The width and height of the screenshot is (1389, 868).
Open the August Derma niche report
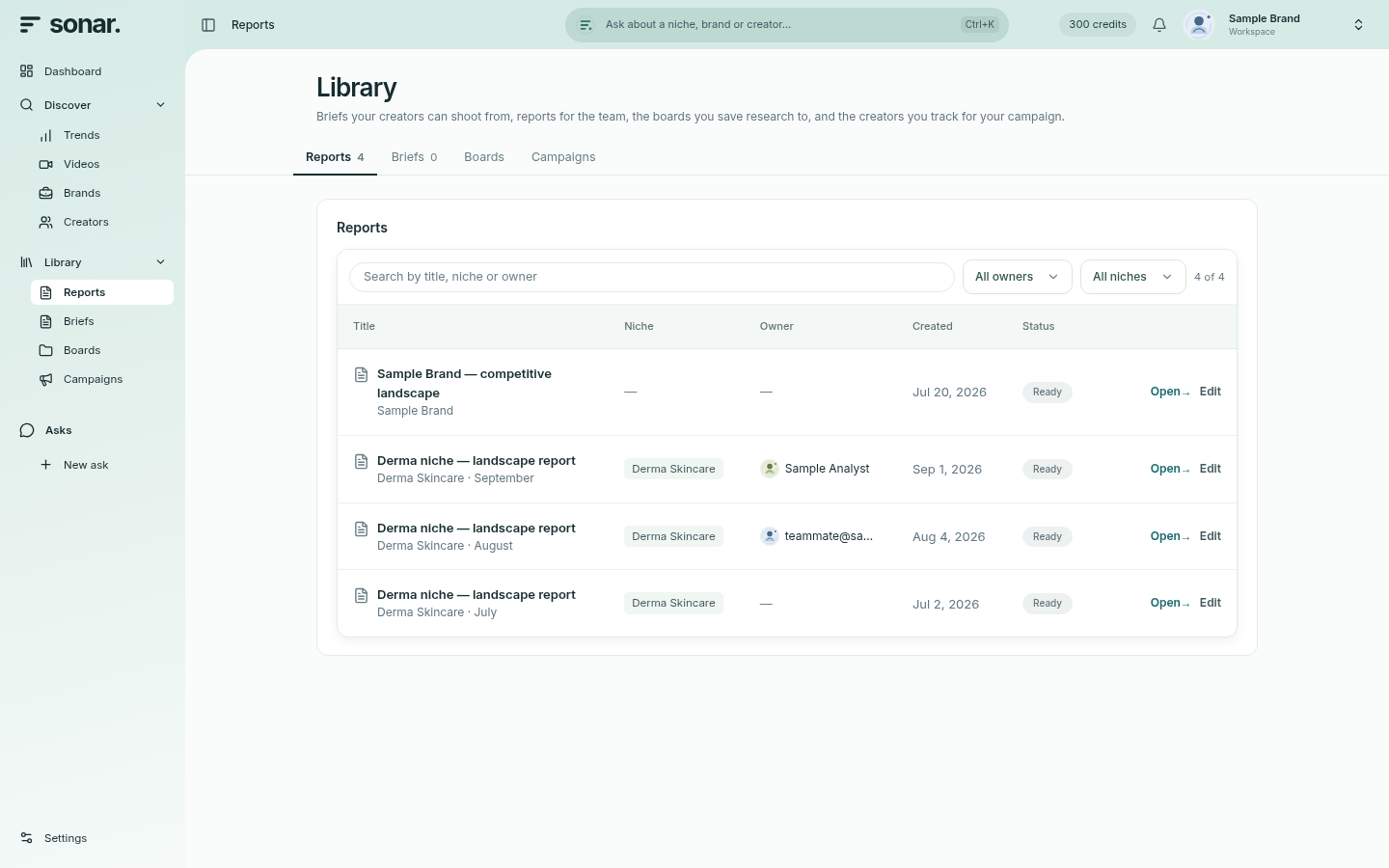click(x=1170, y=536)
